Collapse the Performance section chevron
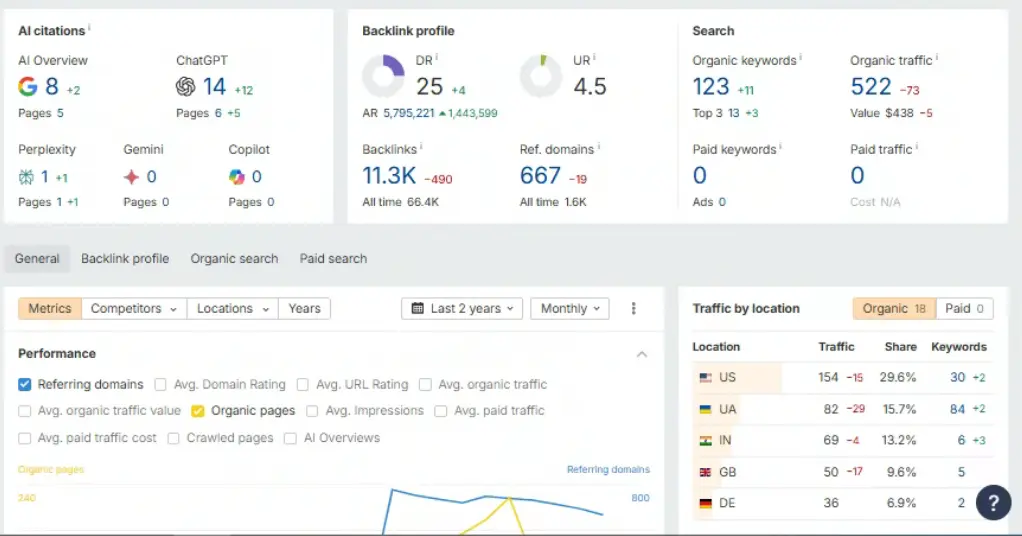The width and height of the screenshot is (1022, 536). pos(642,354)
